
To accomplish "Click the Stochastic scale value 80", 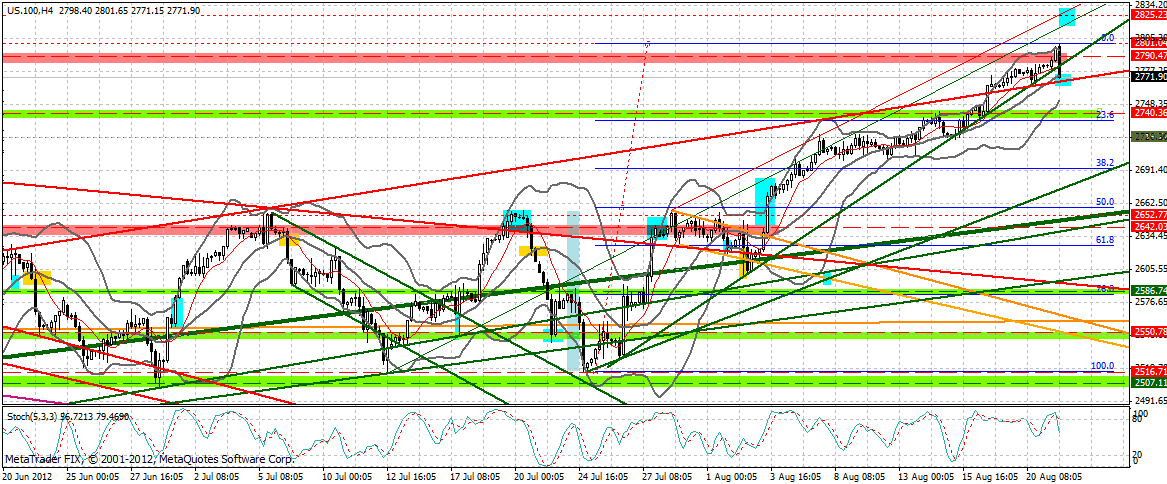I will pyautogui.click(x=1139, y=419).
